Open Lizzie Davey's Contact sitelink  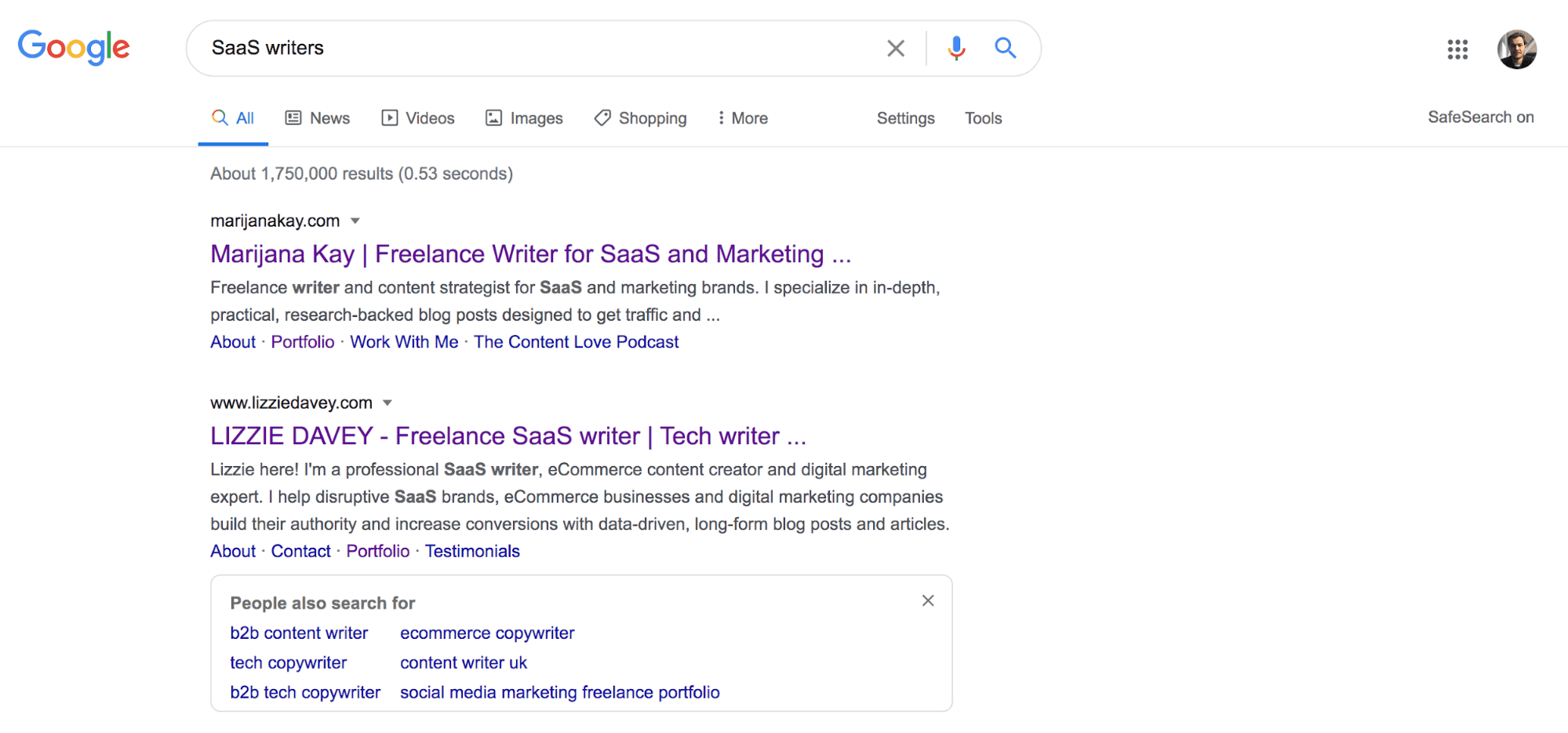pos(300,552)
